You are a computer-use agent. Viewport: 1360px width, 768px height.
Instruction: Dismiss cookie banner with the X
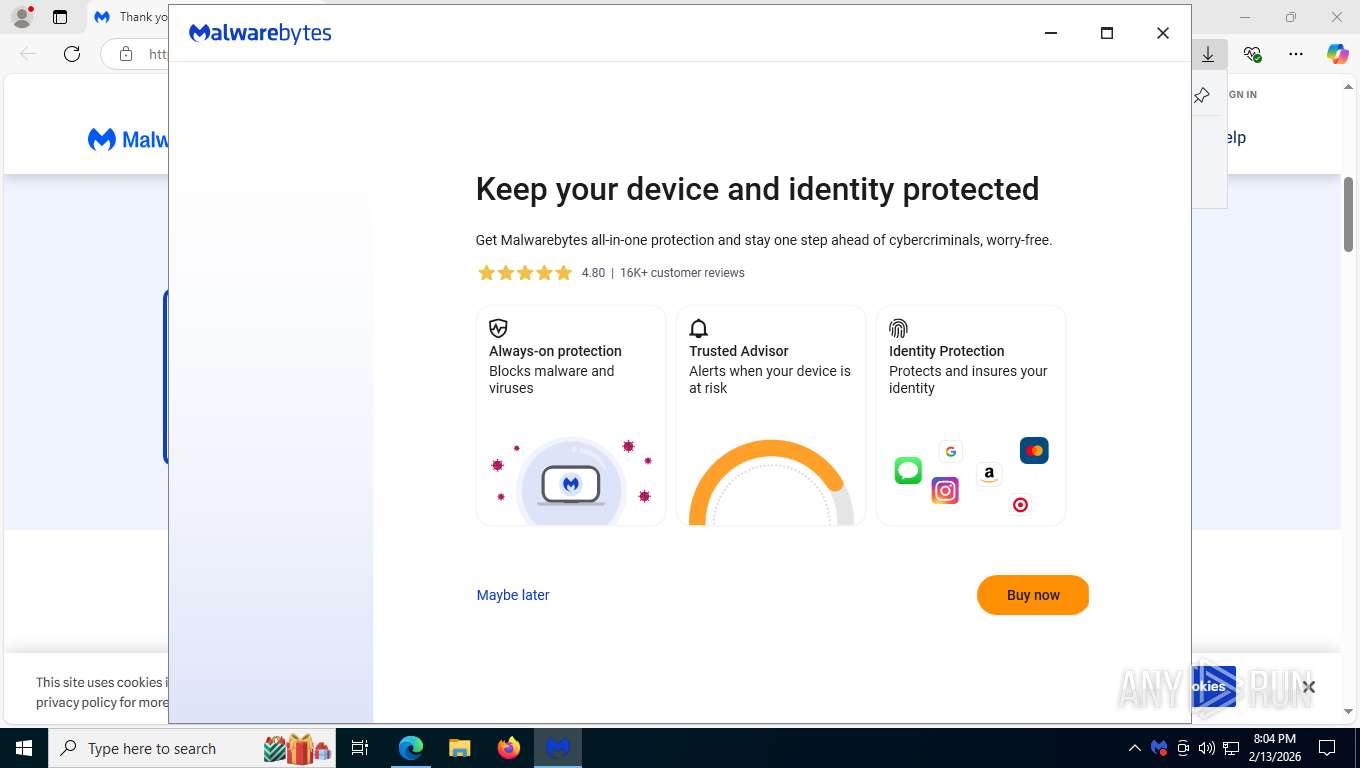pos(1308,687)
